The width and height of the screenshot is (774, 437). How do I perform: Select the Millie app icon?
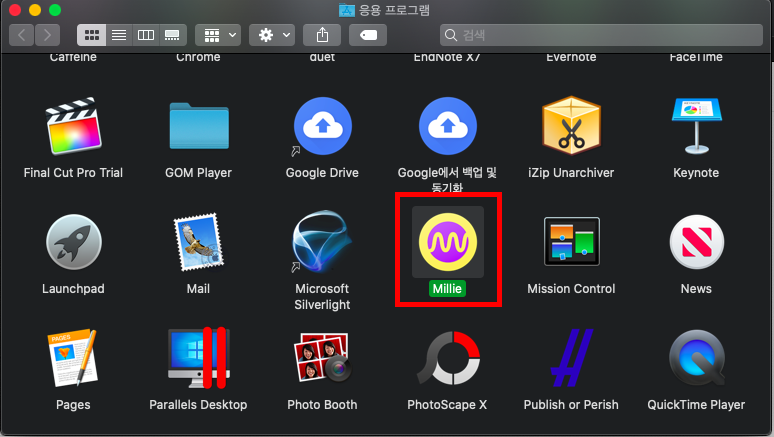[448, 242]
